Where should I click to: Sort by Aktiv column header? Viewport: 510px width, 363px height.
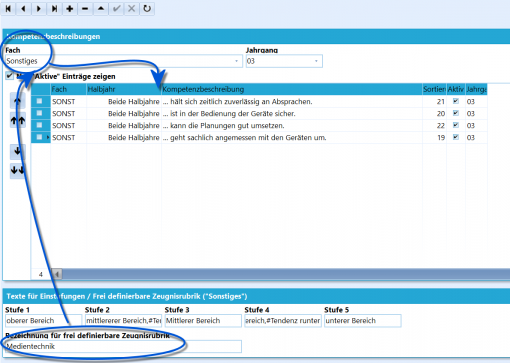(456, 89)
